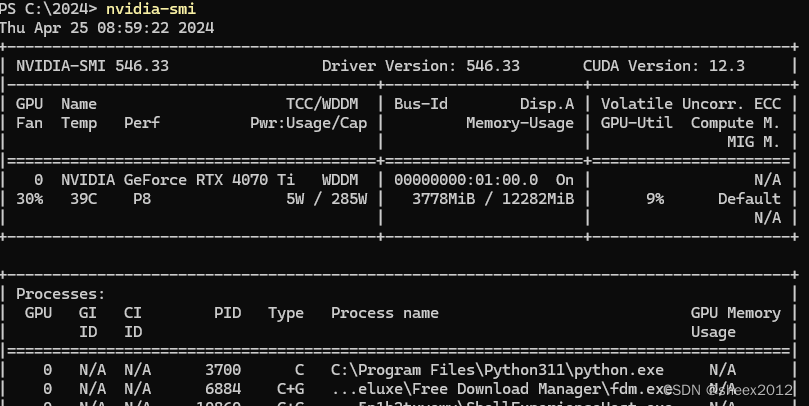
Task: Click the Processes: section header
Action: coord(60,295)
